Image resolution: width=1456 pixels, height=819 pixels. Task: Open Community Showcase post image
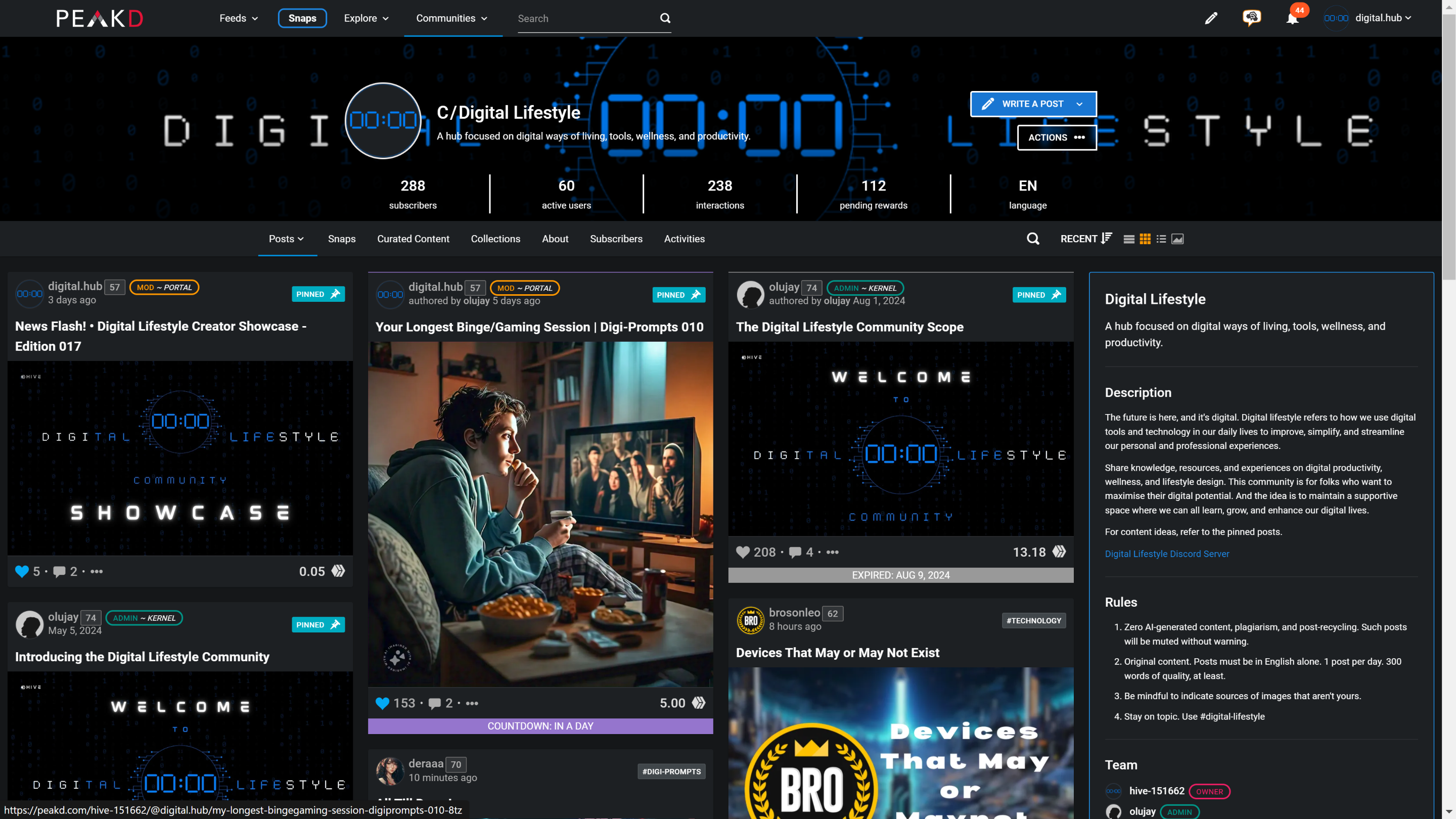click(180, 458)
